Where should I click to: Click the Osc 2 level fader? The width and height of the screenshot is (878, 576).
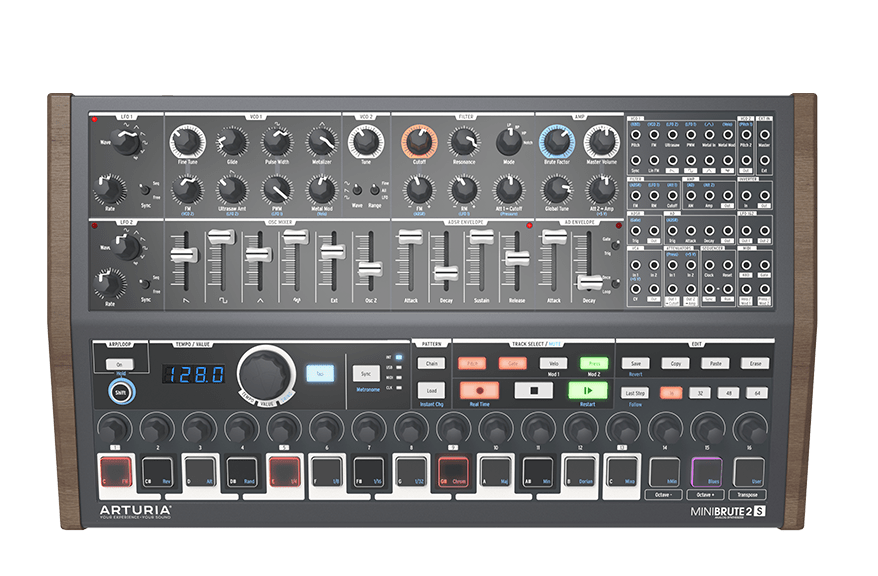[370, 269]
